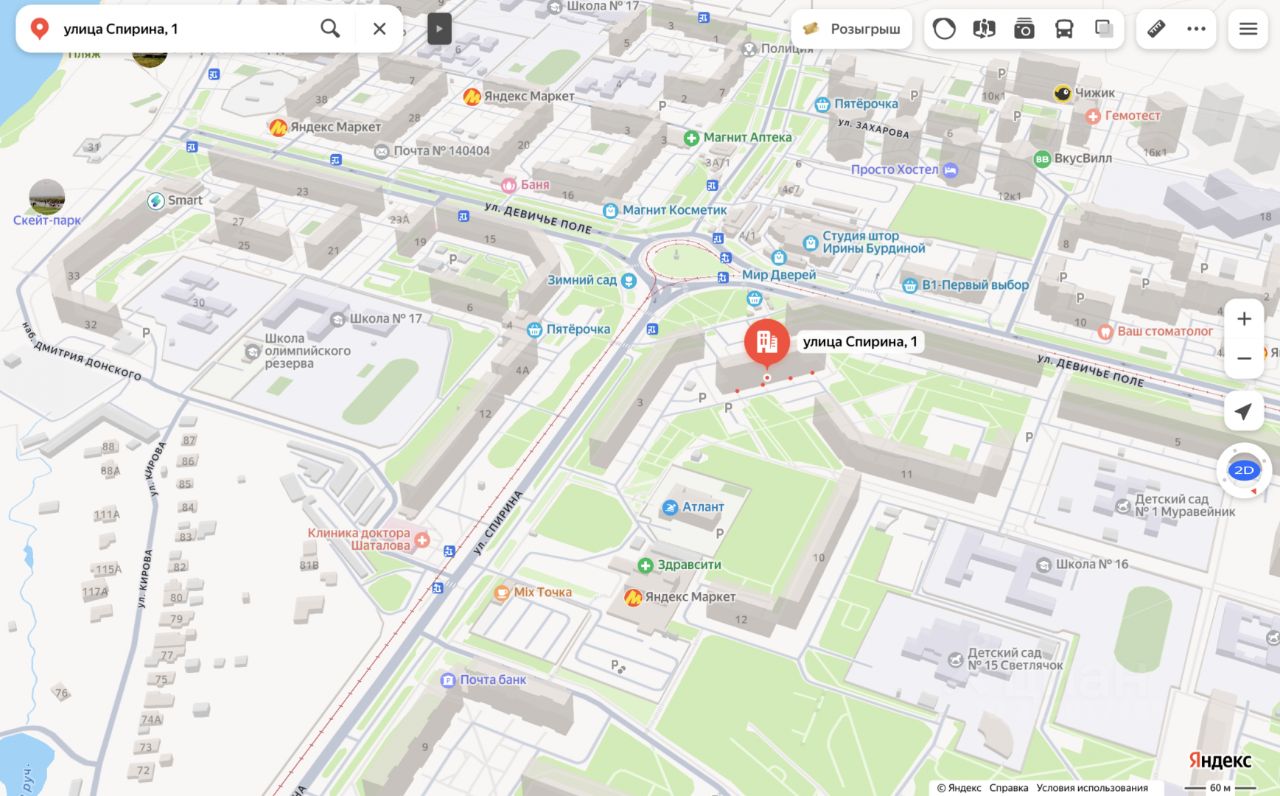Screen dimensions: 1280x796
Task: Select the Школа олимпийского резерва marker
Action: point(252,351)
